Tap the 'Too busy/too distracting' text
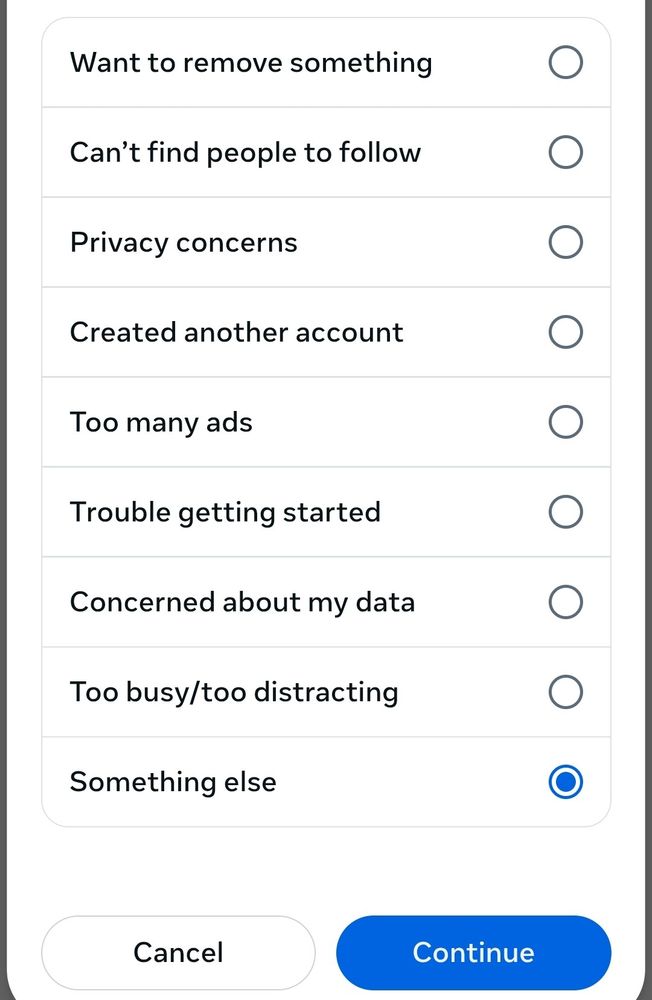 pyautogui.click(x=234, y=692)
